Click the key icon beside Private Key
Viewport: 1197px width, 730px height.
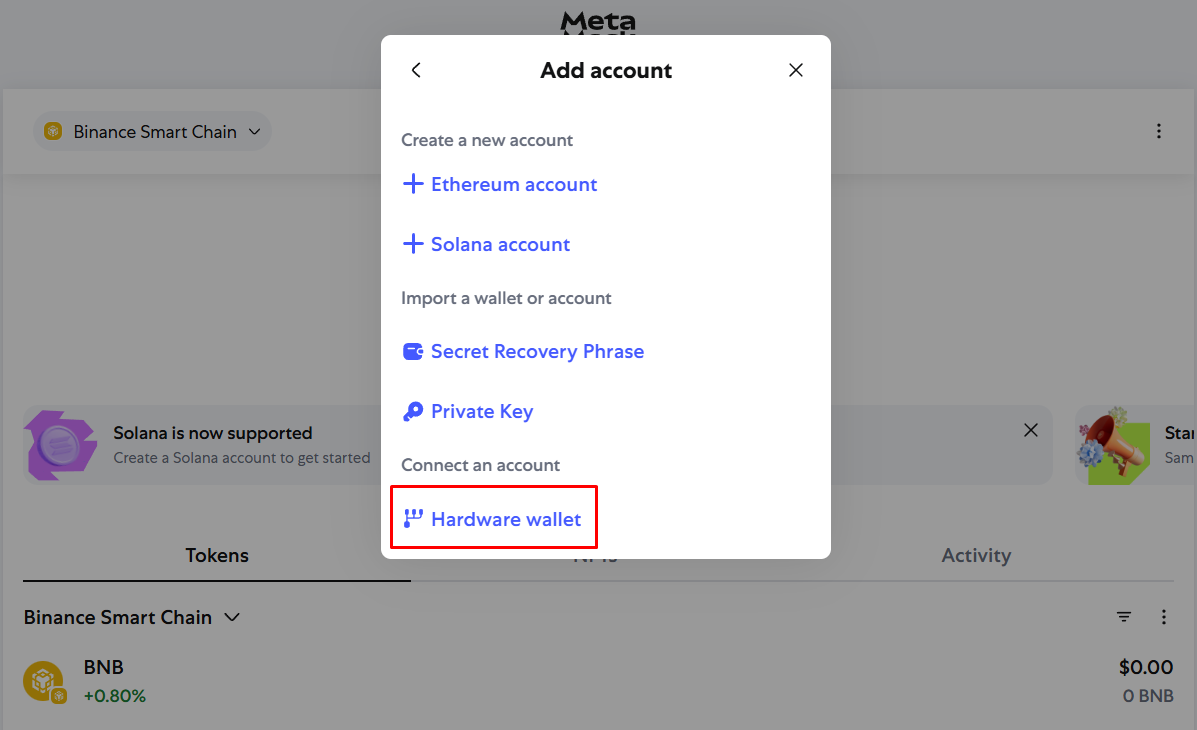coord(413,412)
